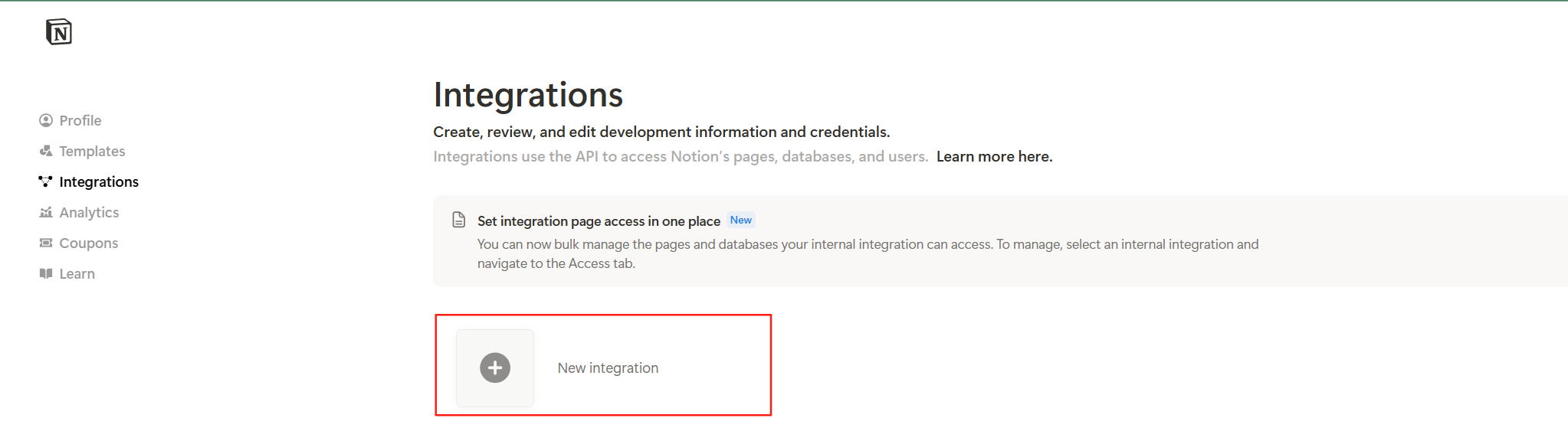
Task: Click the Templates shapes icon in sidebar
Action: tap(46, 151)
